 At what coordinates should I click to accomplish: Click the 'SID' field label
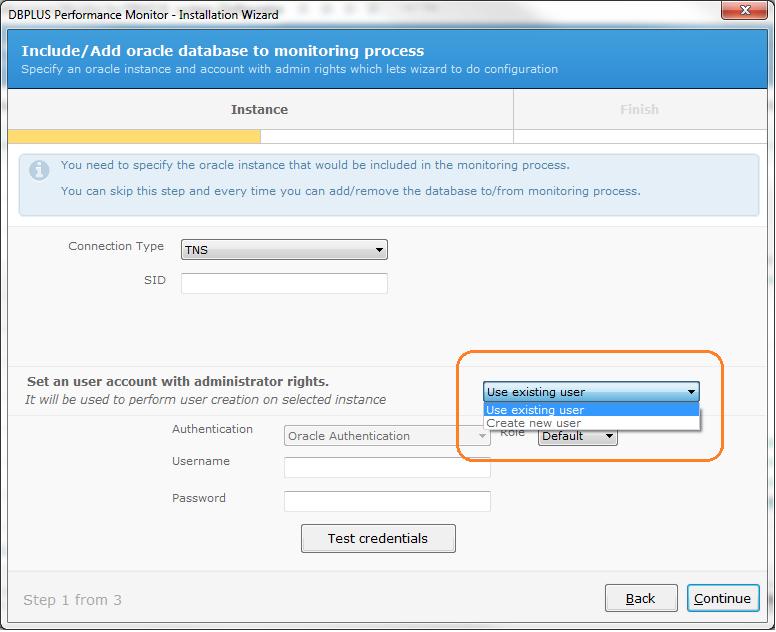[154, 280]
